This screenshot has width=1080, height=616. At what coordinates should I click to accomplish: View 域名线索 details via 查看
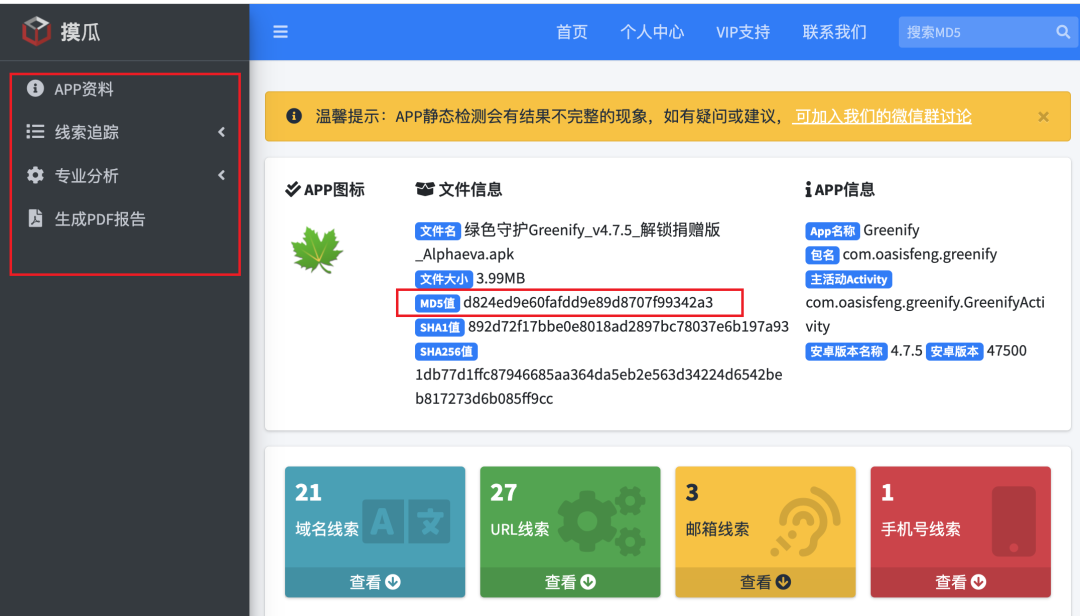tap(375, 582)
